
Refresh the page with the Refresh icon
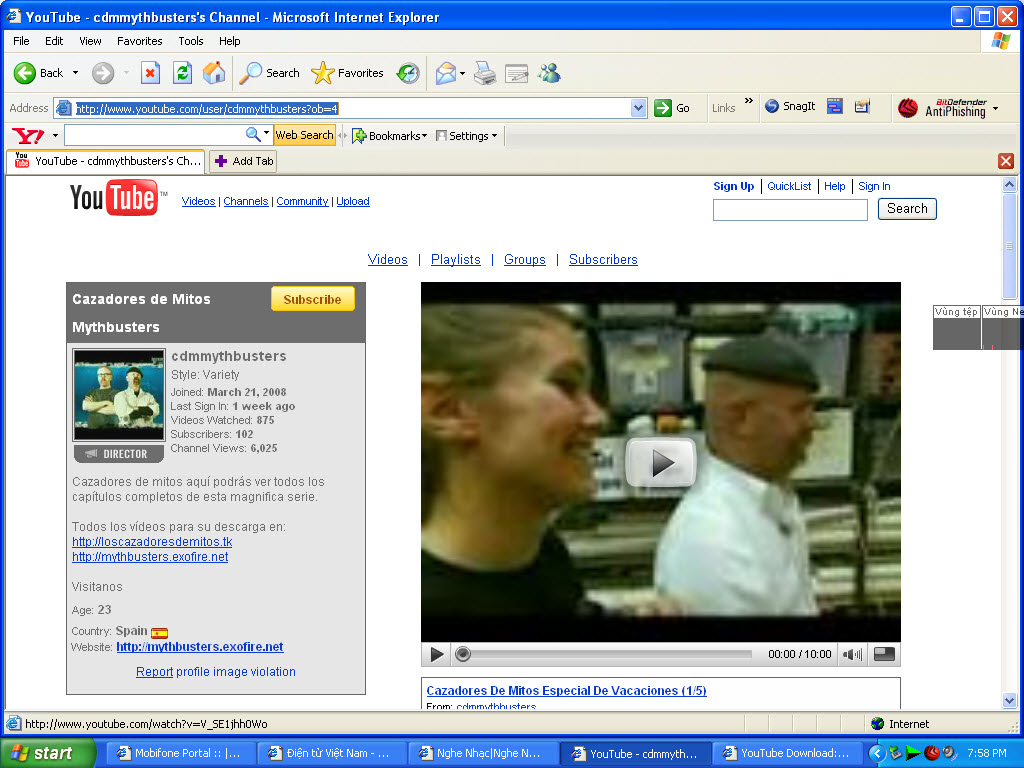pyautogui.click(x=182, y=73)
